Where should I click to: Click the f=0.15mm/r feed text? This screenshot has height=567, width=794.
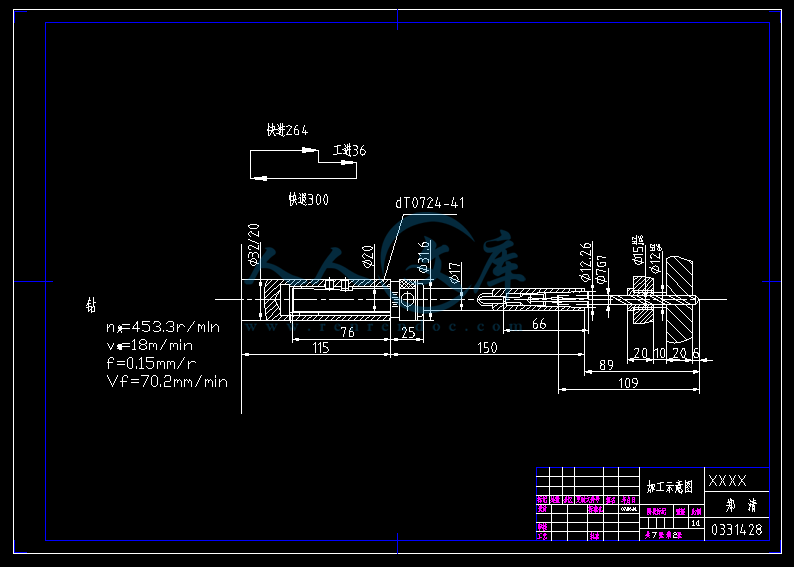(151, 363)
